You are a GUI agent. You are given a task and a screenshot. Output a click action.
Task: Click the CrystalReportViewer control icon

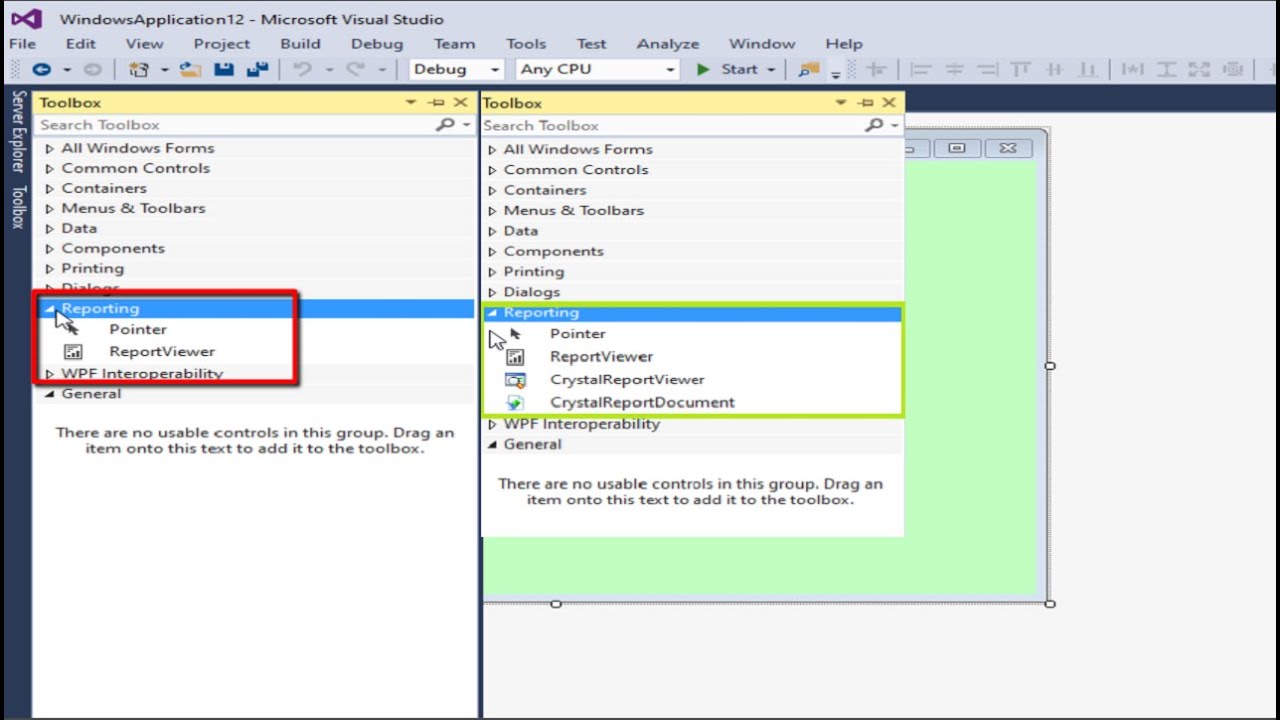coord(515,380)
